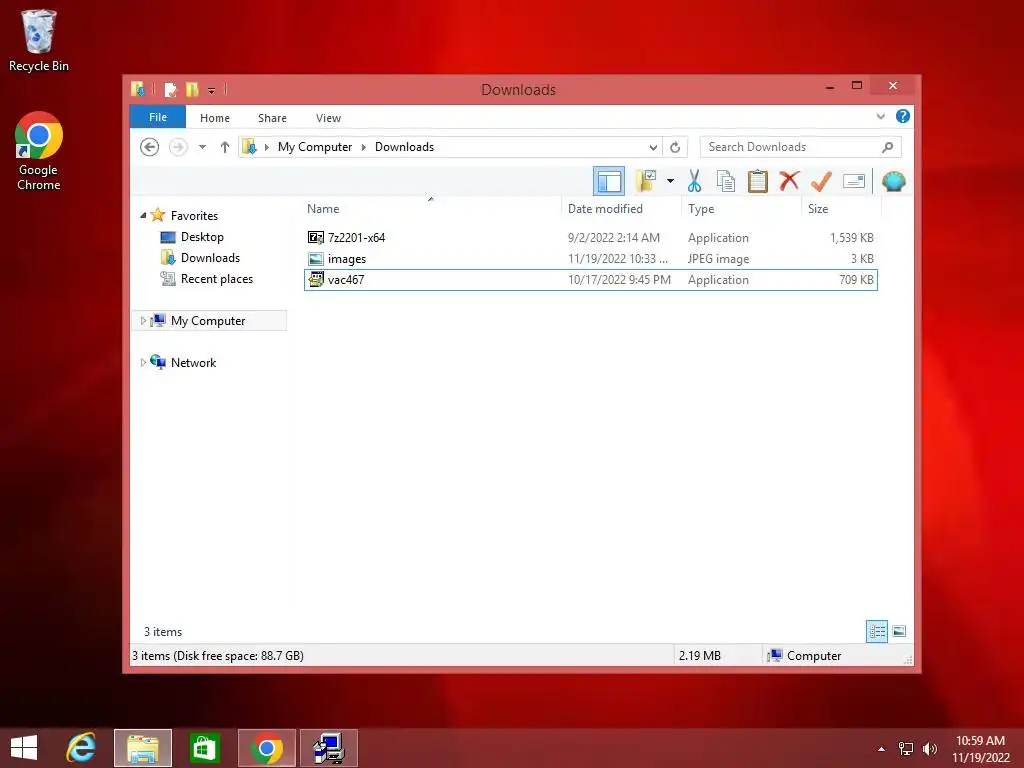Click File Explorer in the taskbar
Viewport: 1024px width, 768px height.
coord(142,748)
